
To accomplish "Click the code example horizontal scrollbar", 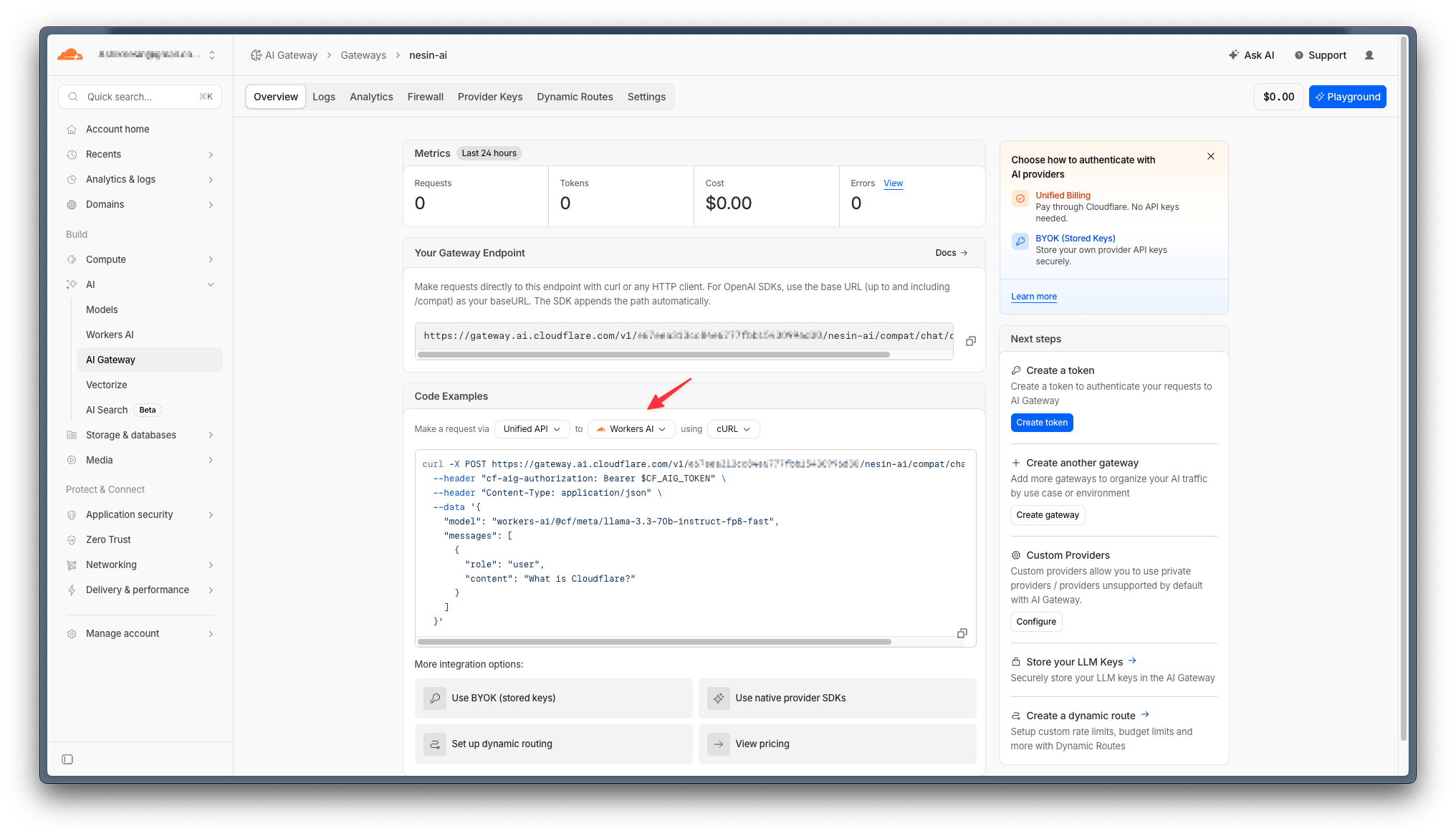I will click(x=653, y=642).
